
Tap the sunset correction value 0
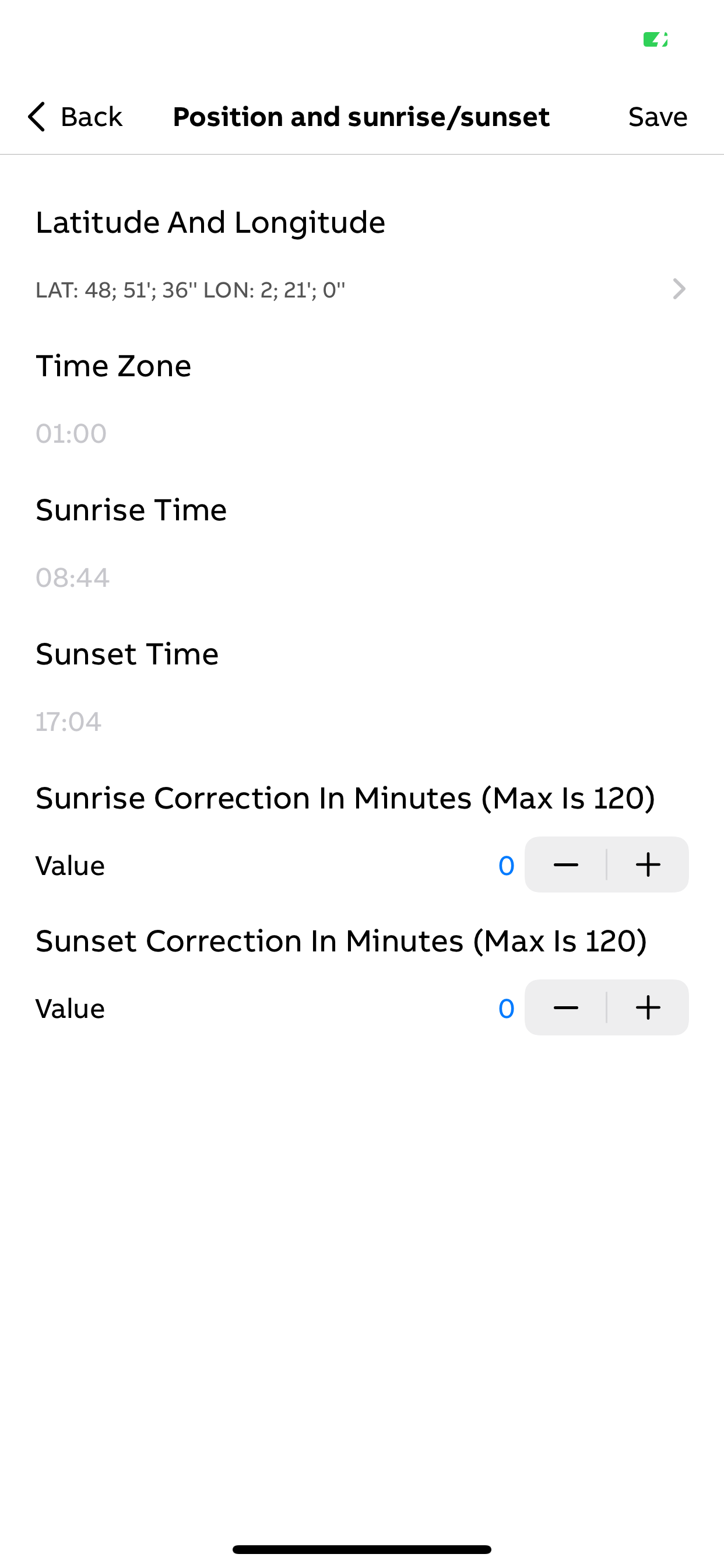coord(506,1009)
